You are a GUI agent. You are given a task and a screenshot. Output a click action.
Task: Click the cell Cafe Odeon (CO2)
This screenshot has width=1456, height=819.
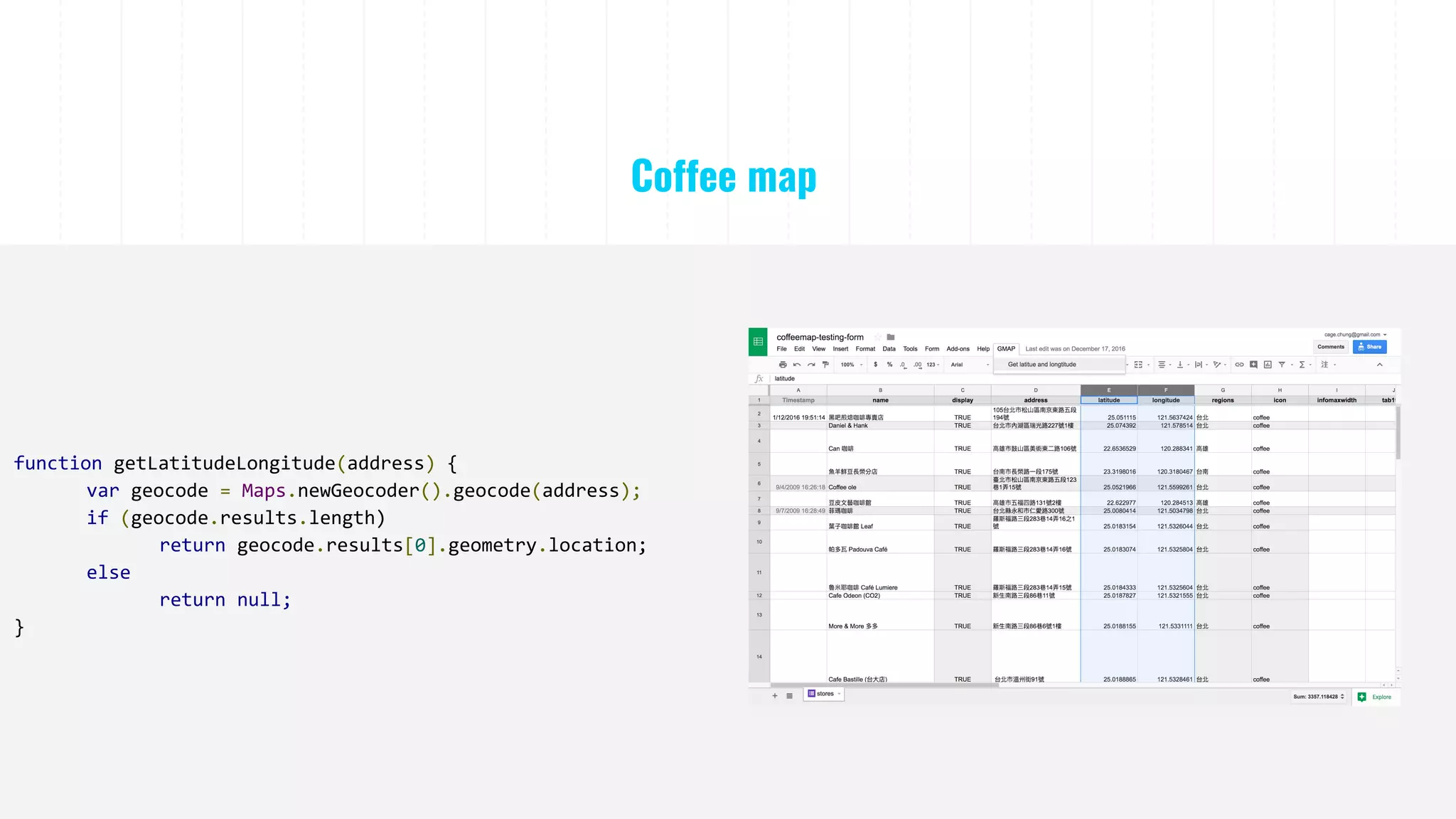[x=880, y=596]
